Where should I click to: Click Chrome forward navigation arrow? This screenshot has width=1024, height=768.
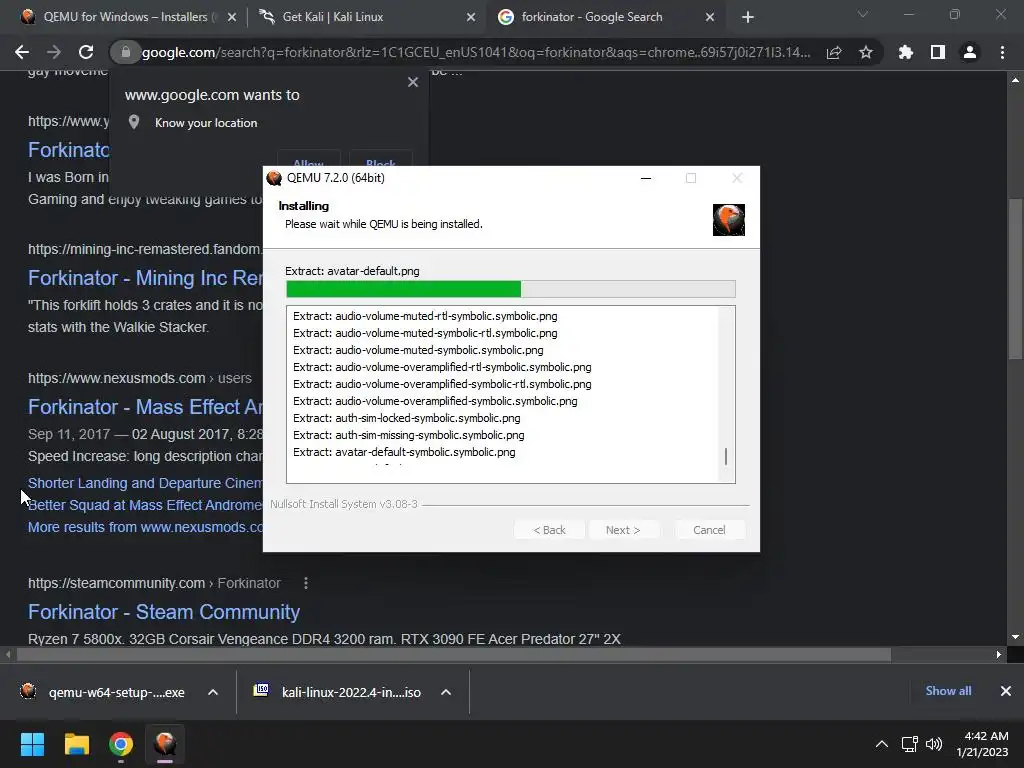coord(54,52)
